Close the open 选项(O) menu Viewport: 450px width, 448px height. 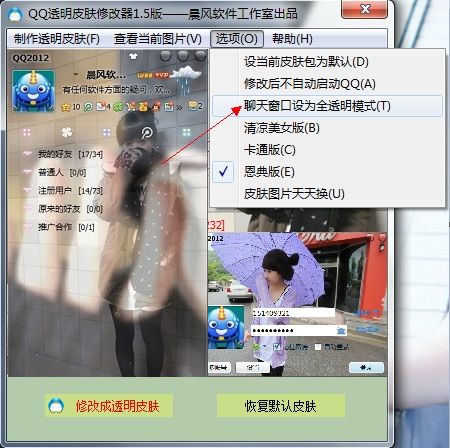(x=237, y=39)
